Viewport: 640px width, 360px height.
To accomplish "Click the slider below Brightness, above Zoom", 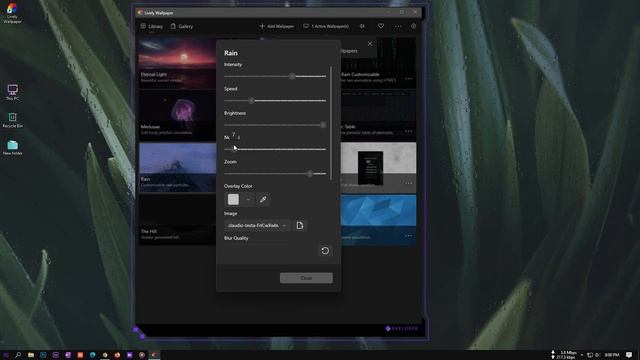I will 275,149.
